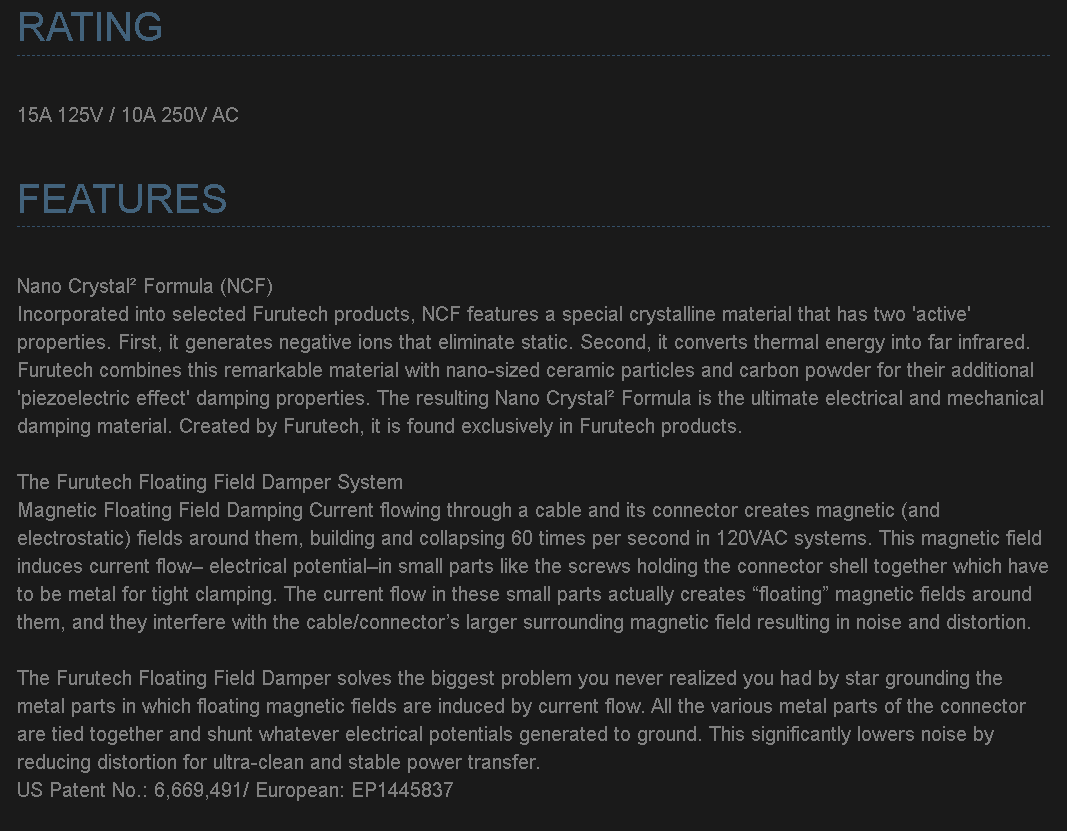
Task: Click the line starting 'reducing distortion for ultra-clean'
Action: pyautogui.click(x=278, y=762)
